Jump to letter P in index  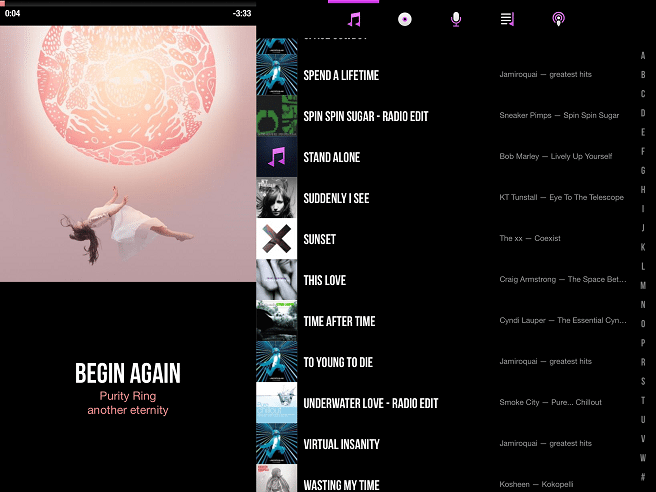643,343
